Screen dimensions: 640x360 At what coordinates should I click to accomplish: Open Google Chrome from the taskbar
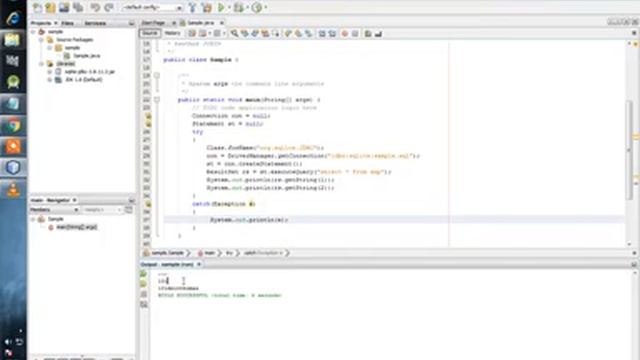click(13, 125)
